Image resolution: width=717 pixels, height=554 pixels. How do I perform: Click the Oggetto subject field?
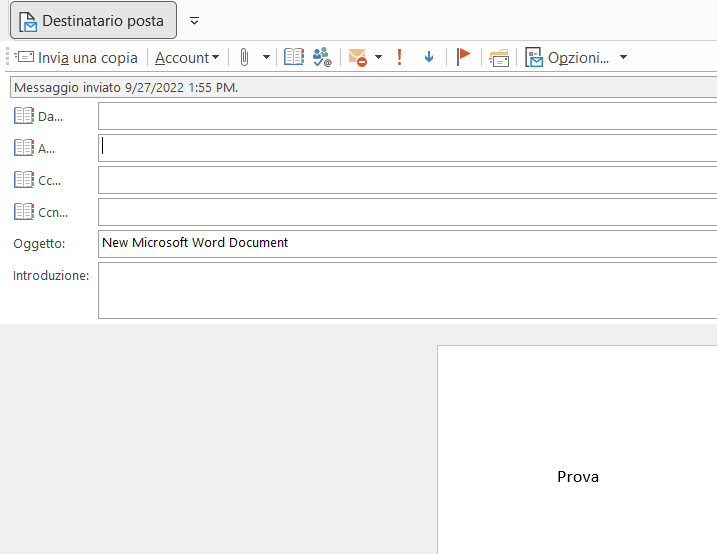tap(407, 244)
